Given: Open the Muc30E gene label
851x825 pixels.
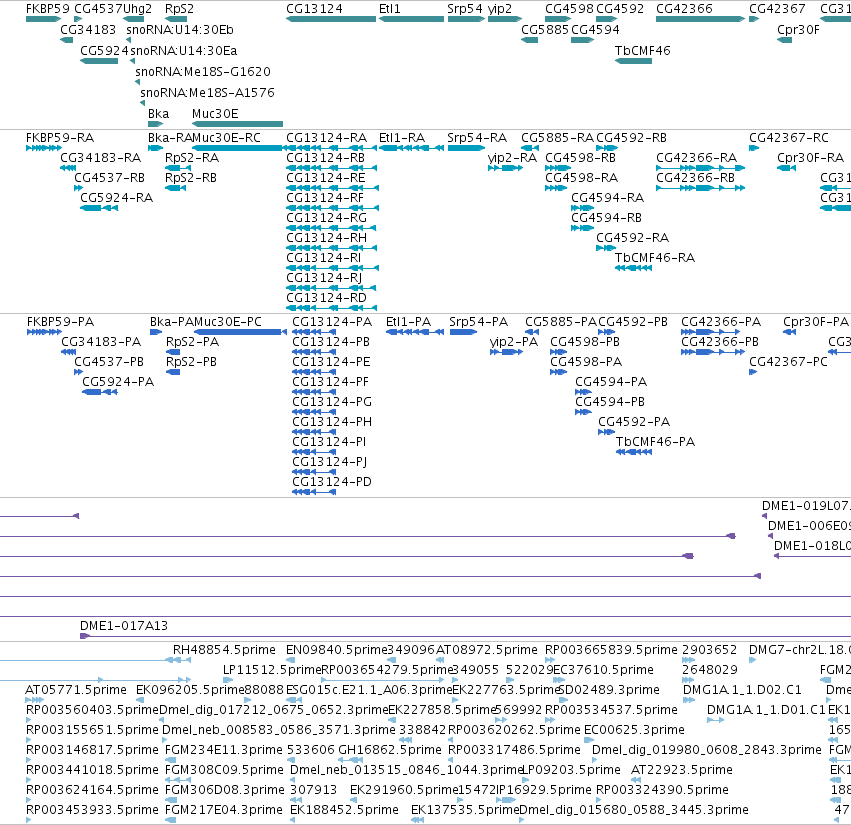Looking at the screenshot, I should coord(215,113).
